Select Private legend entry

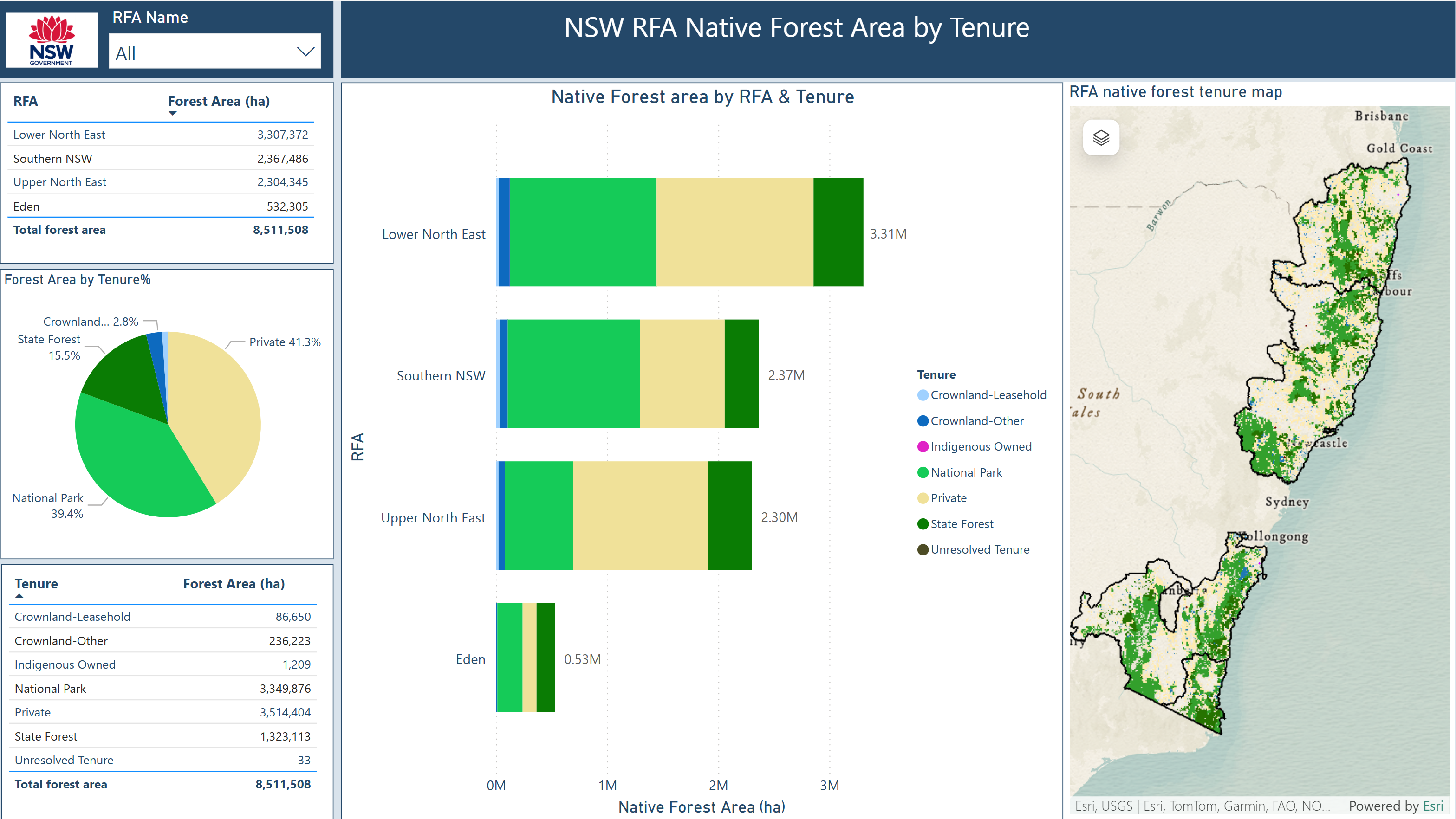942,497
